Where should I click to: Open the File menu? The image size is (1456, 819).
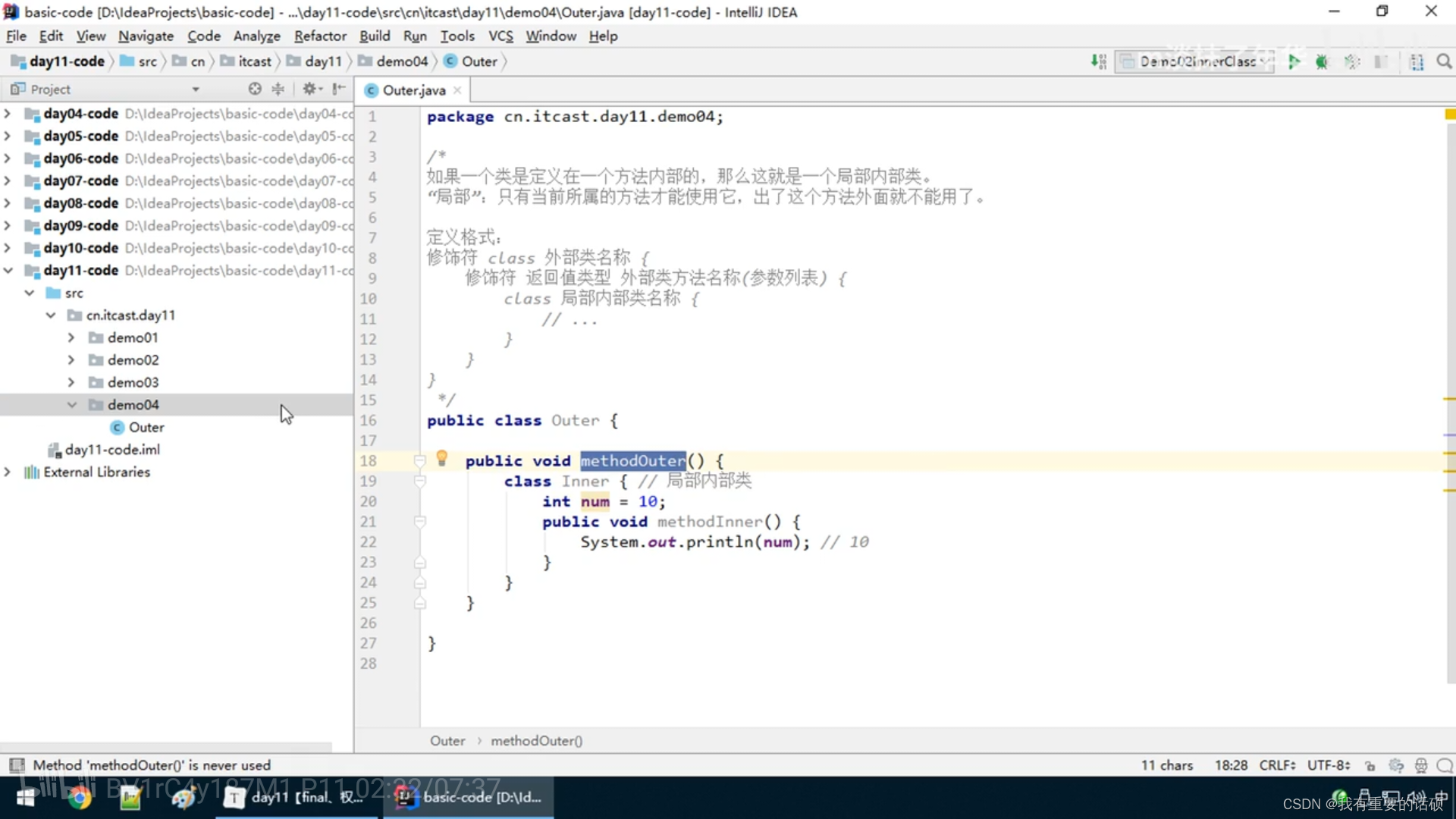[16, 36]
